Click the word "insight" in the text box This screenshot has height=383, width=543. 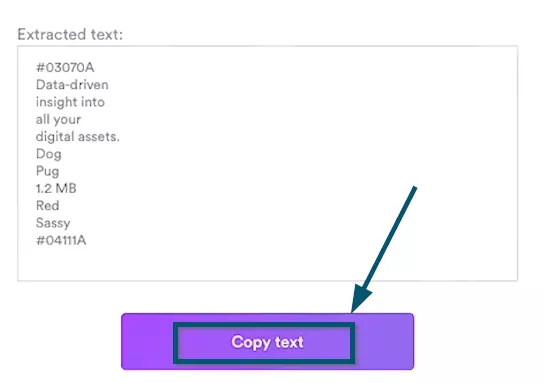(56, 103)
